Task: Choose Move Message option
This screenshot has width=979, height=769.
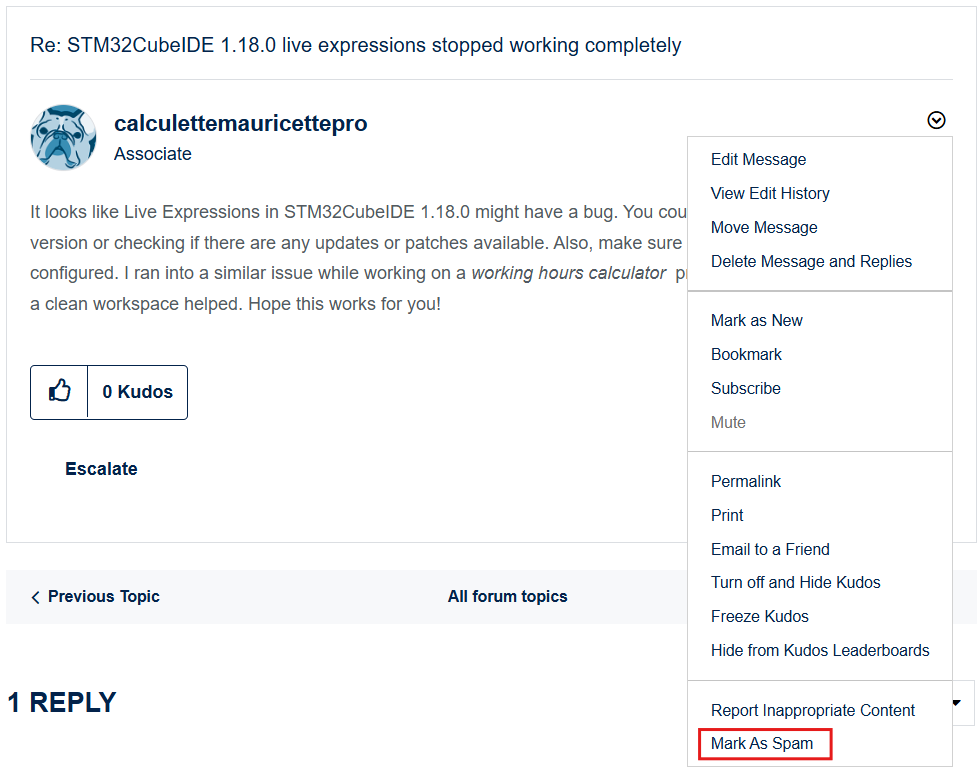Action: pos(764,228)
